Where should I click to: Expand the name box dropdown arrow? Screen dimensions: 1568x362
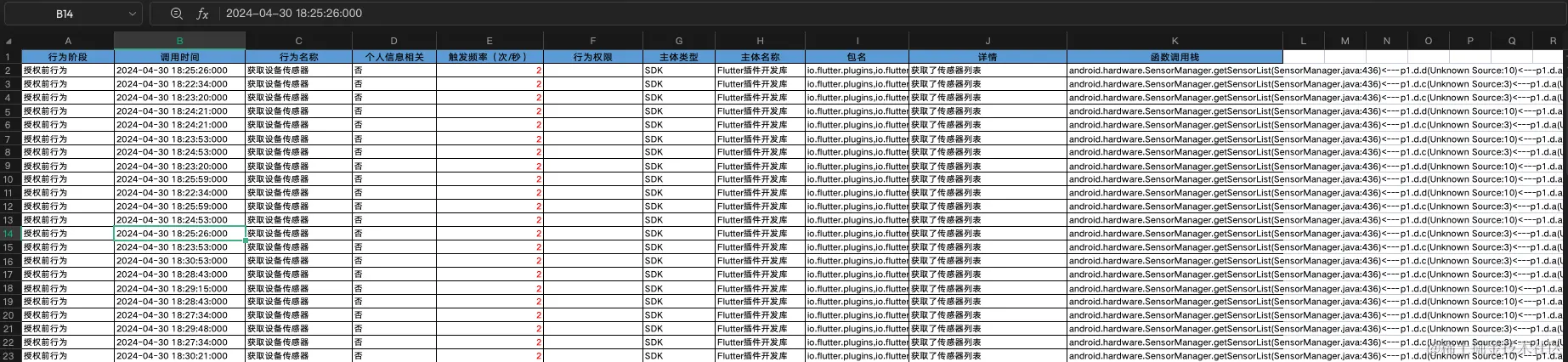[133, 14]
